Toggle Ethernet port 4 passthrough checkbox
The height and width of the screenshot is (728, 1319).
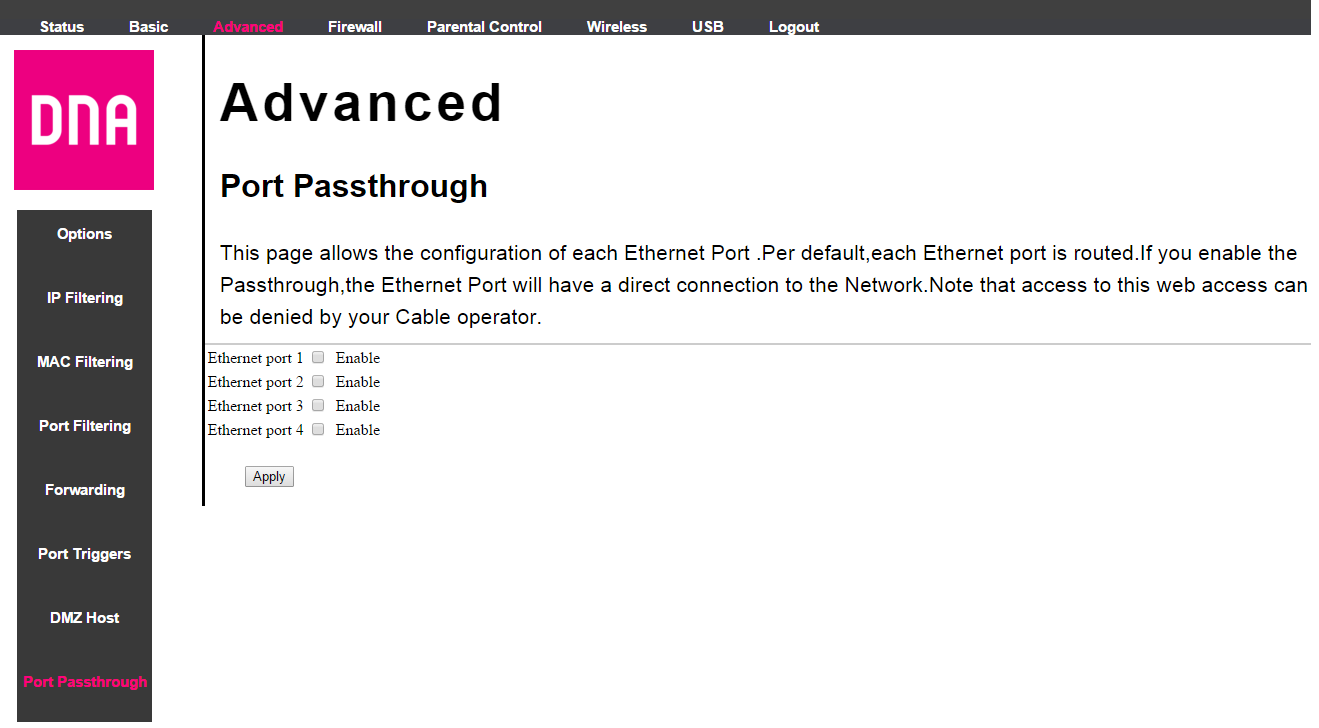click(318, 429)
